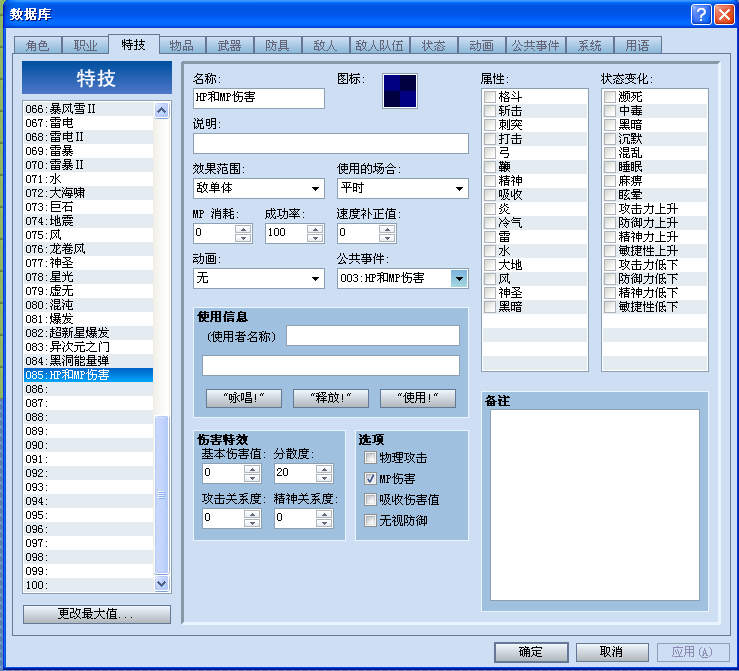Screen dimensions: 739x671
Task: Click the skill list scrollbar thumb
Action: 161,494
